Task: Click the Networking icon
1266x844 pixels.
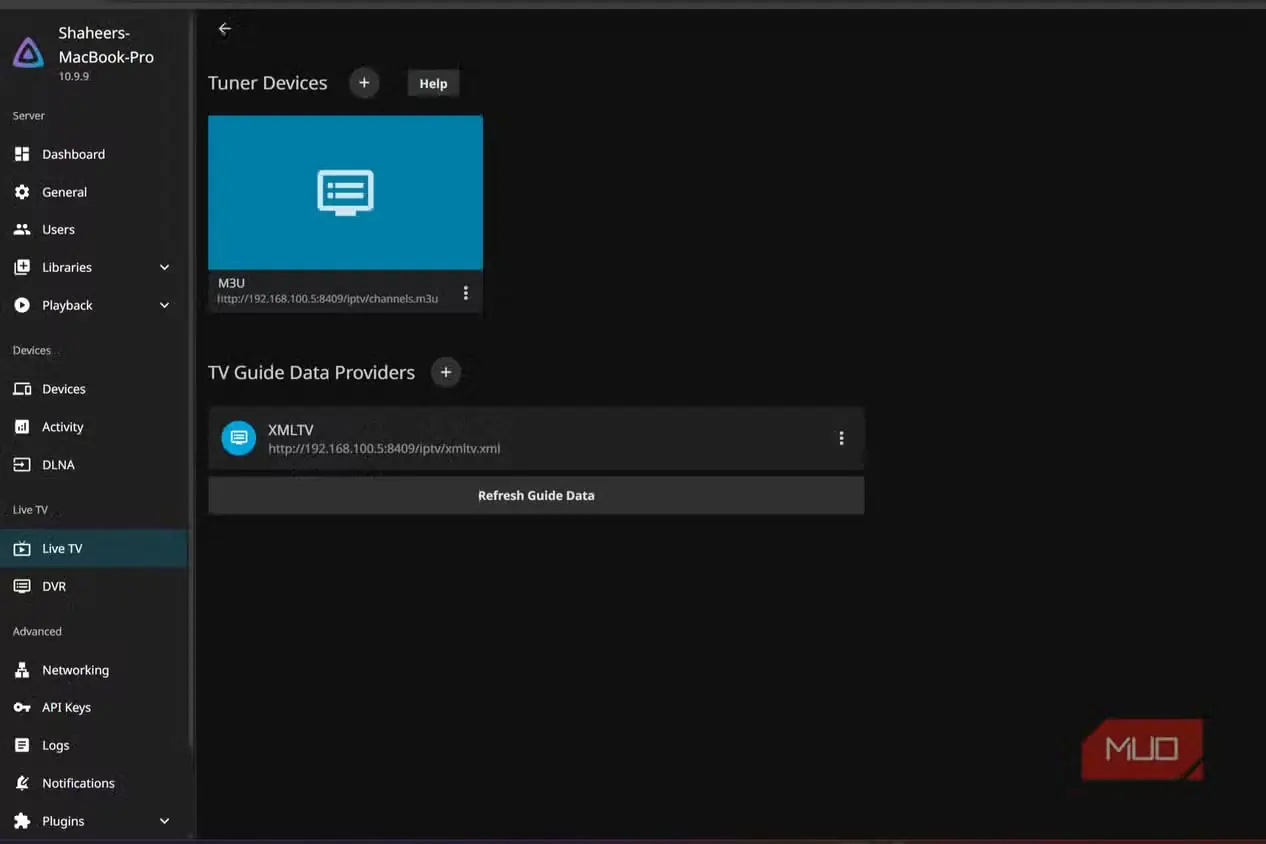Action: (x=22, y=670)
